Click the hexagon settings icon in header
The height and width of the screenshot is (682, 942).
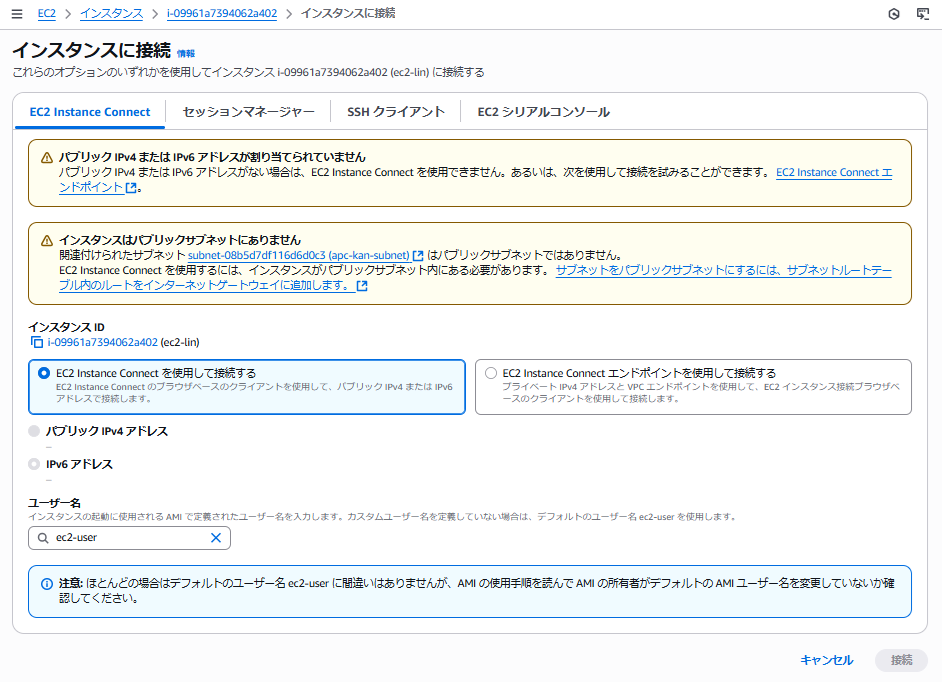(894, 14)
